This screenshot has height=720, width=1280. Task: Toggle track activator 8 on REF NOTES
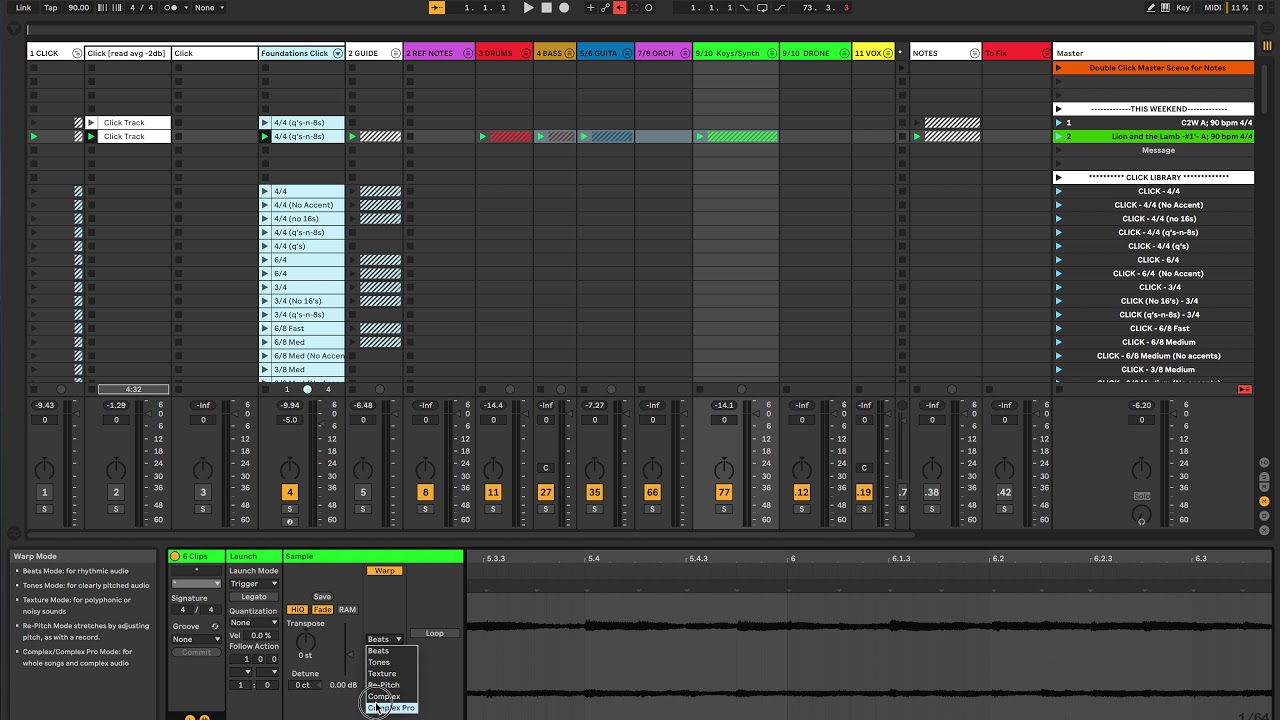(425, 492)
